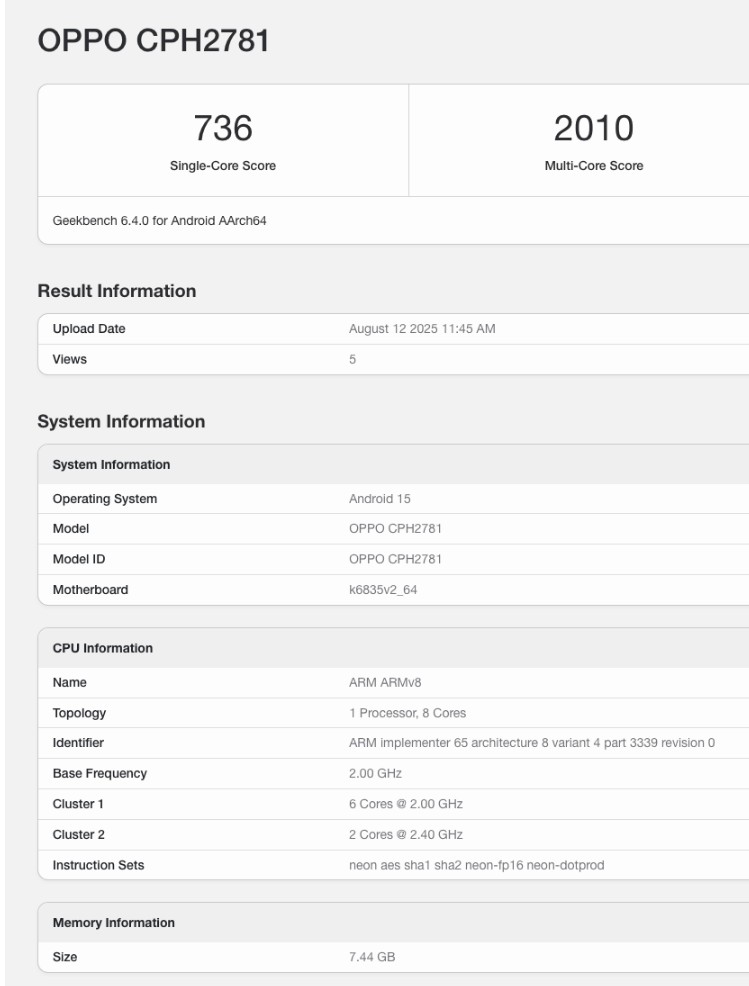The width and height of the screenshot is (749, 986).
Task: Click the Memory Information table header
Action: click(x=114, y=922)
